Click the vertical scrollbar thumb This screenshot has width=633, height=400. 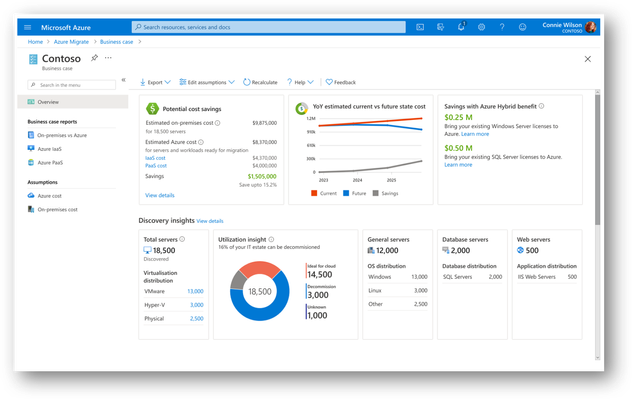[597, 159]
